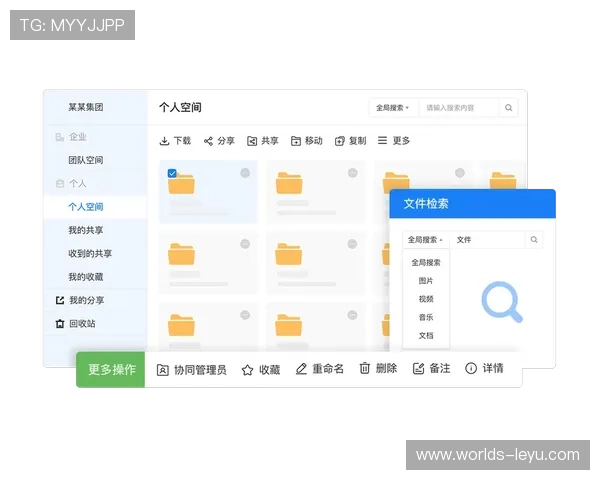
Task: Click the 回收站 recycle bin icon
Action: pos(60,324)
